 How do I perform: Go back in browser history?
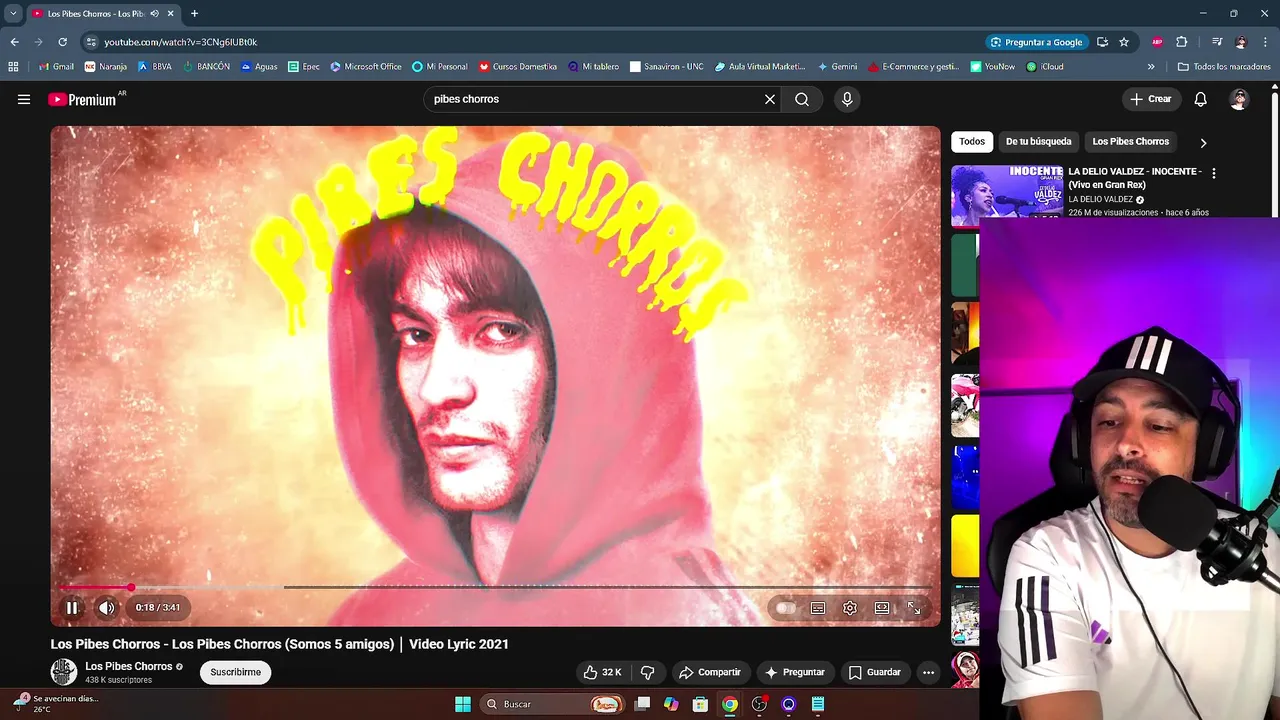coord(14,42)
